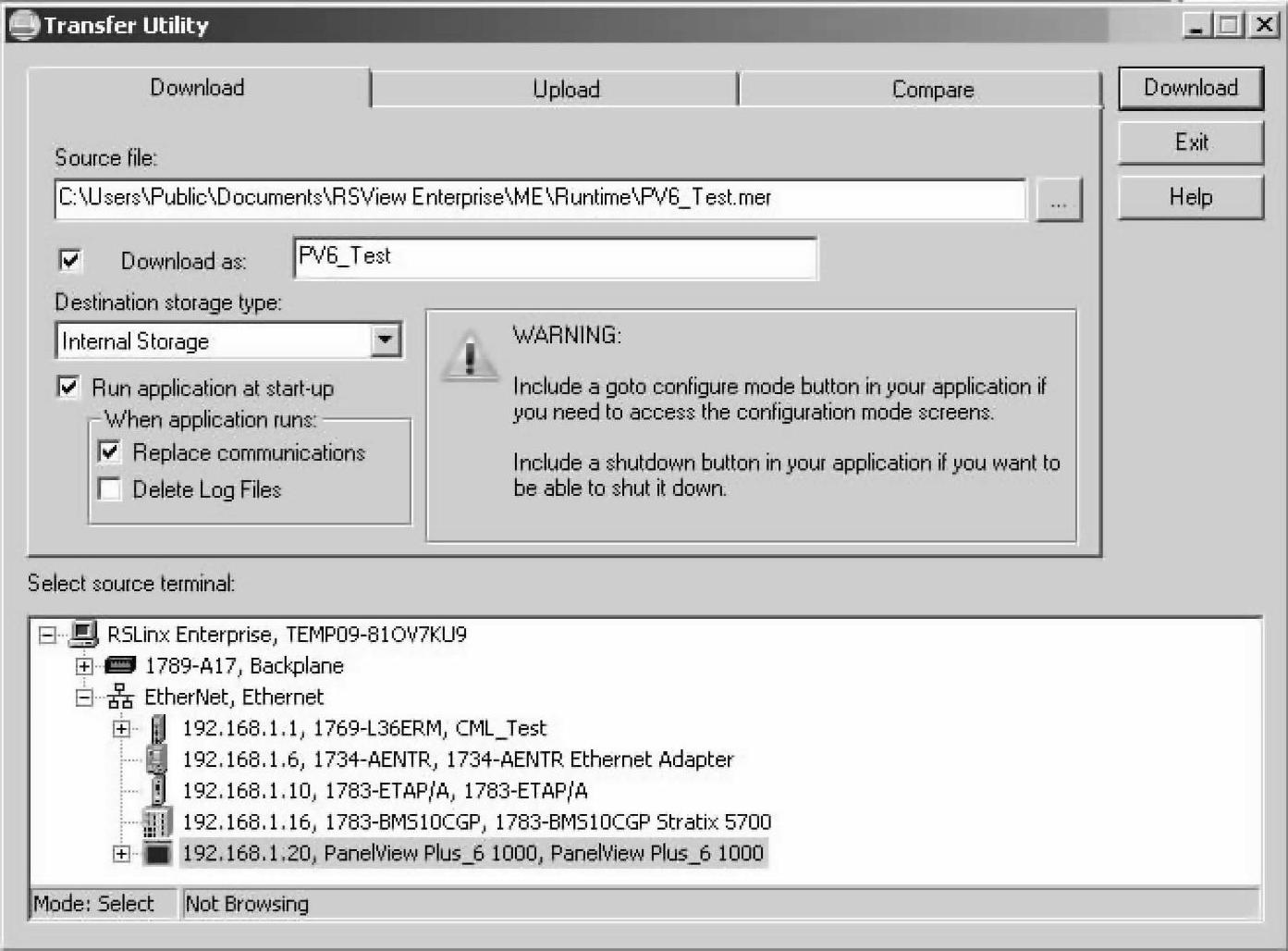Click the 'WARNING:' heading text
The width and height of the screenshot is (1288, 951).
(567, 335)
